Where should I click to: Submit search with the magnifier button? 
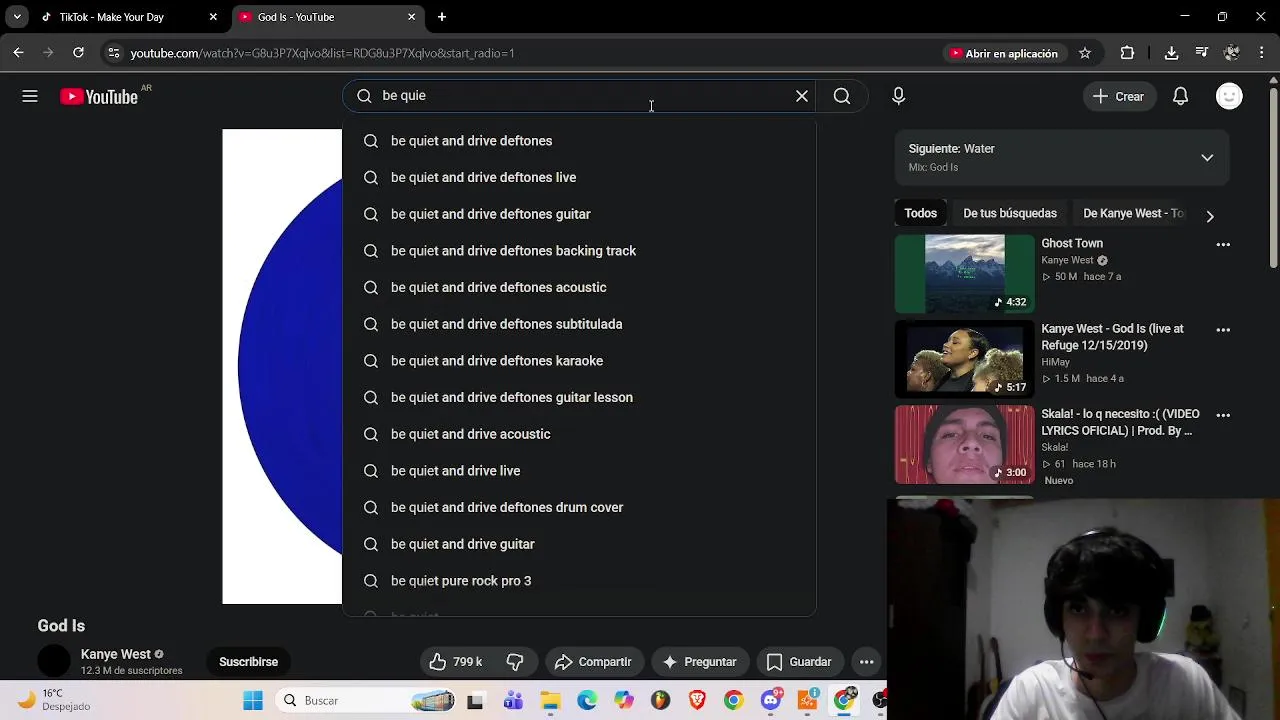coord(842,96)
